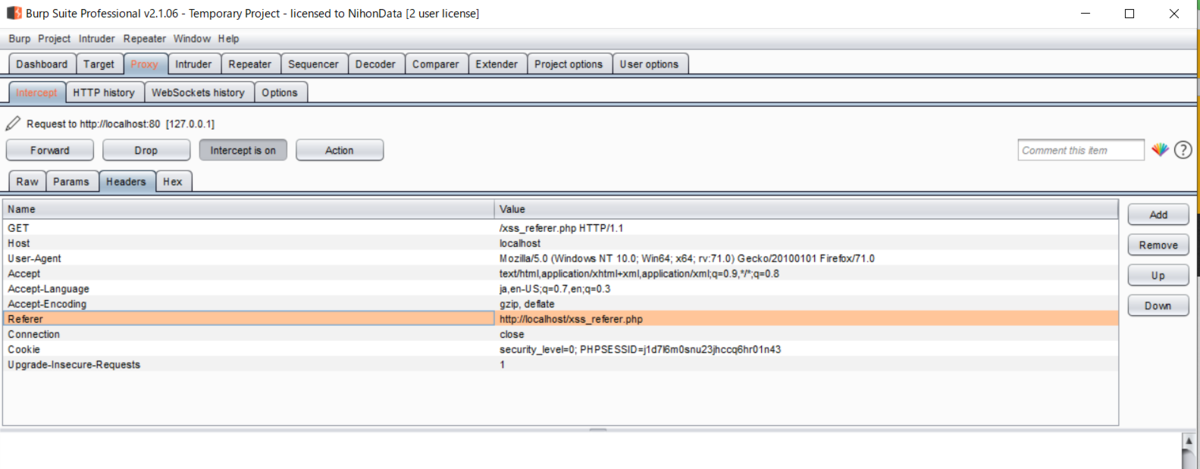Switch to the Hex view tab
Image resolution: width=1200 pixels, height=469 pixels.
click(x=173, y=182)
